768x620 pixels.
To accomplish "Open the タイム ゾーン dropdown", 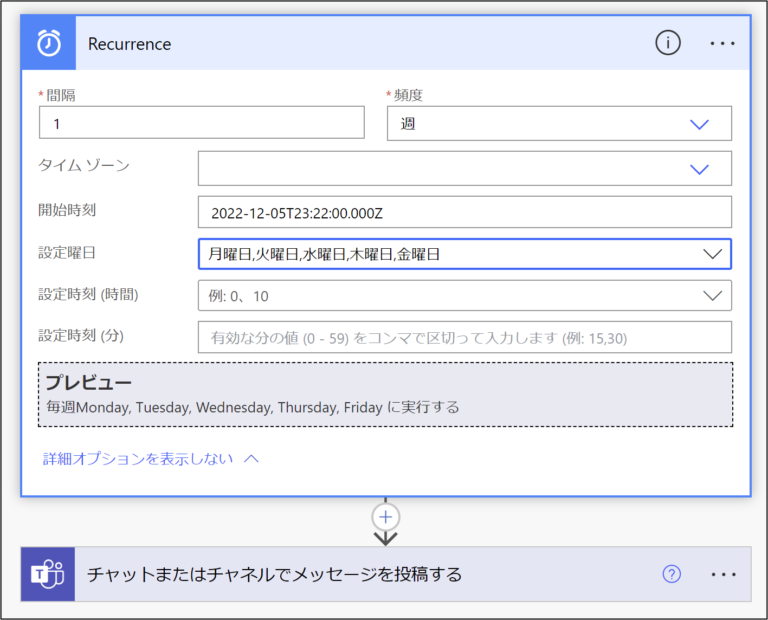I will click(465, 168).
